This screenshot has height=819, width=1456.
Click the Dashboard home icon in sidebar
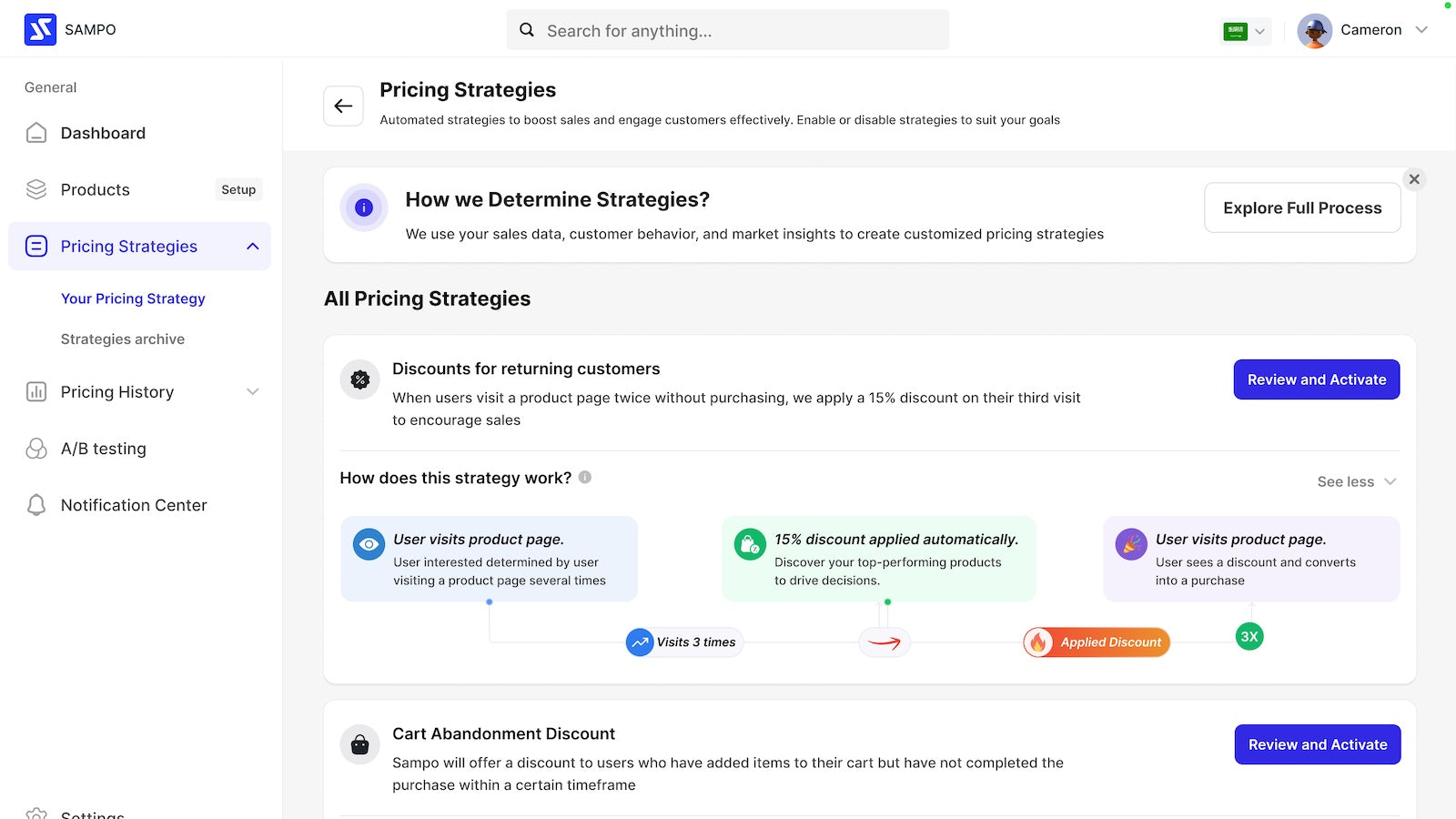[x=36, y=133]
